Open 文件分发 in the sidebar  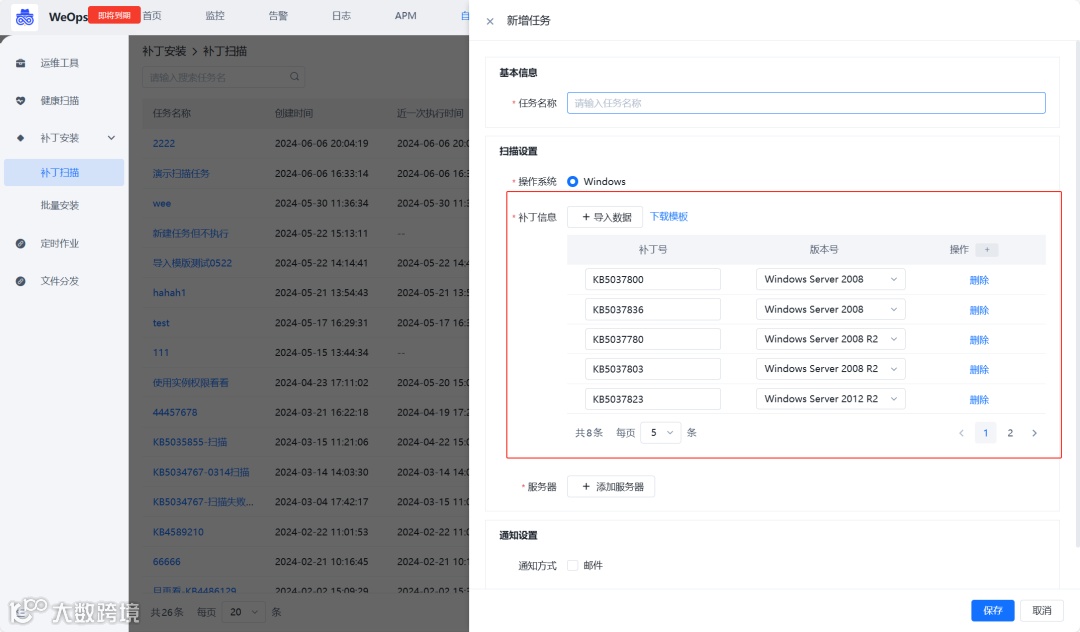click(x=59, y=281)
